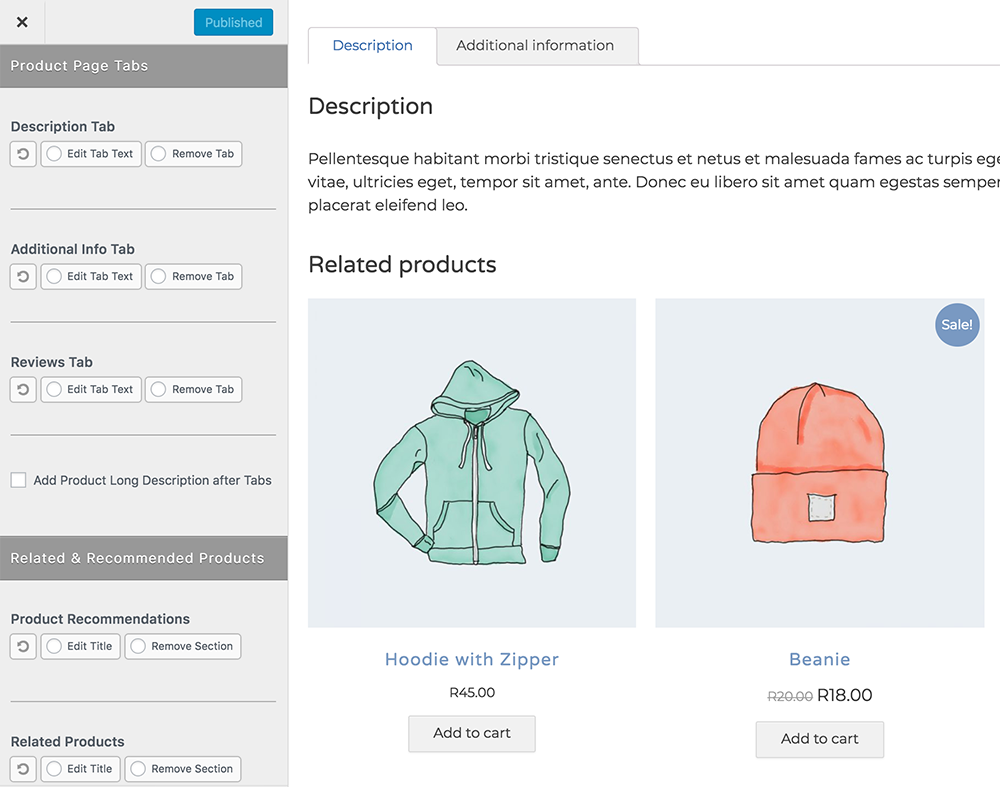The image size is (1000, 787).
Task: Switch to the Additional information tab
Action: point(535,46)
